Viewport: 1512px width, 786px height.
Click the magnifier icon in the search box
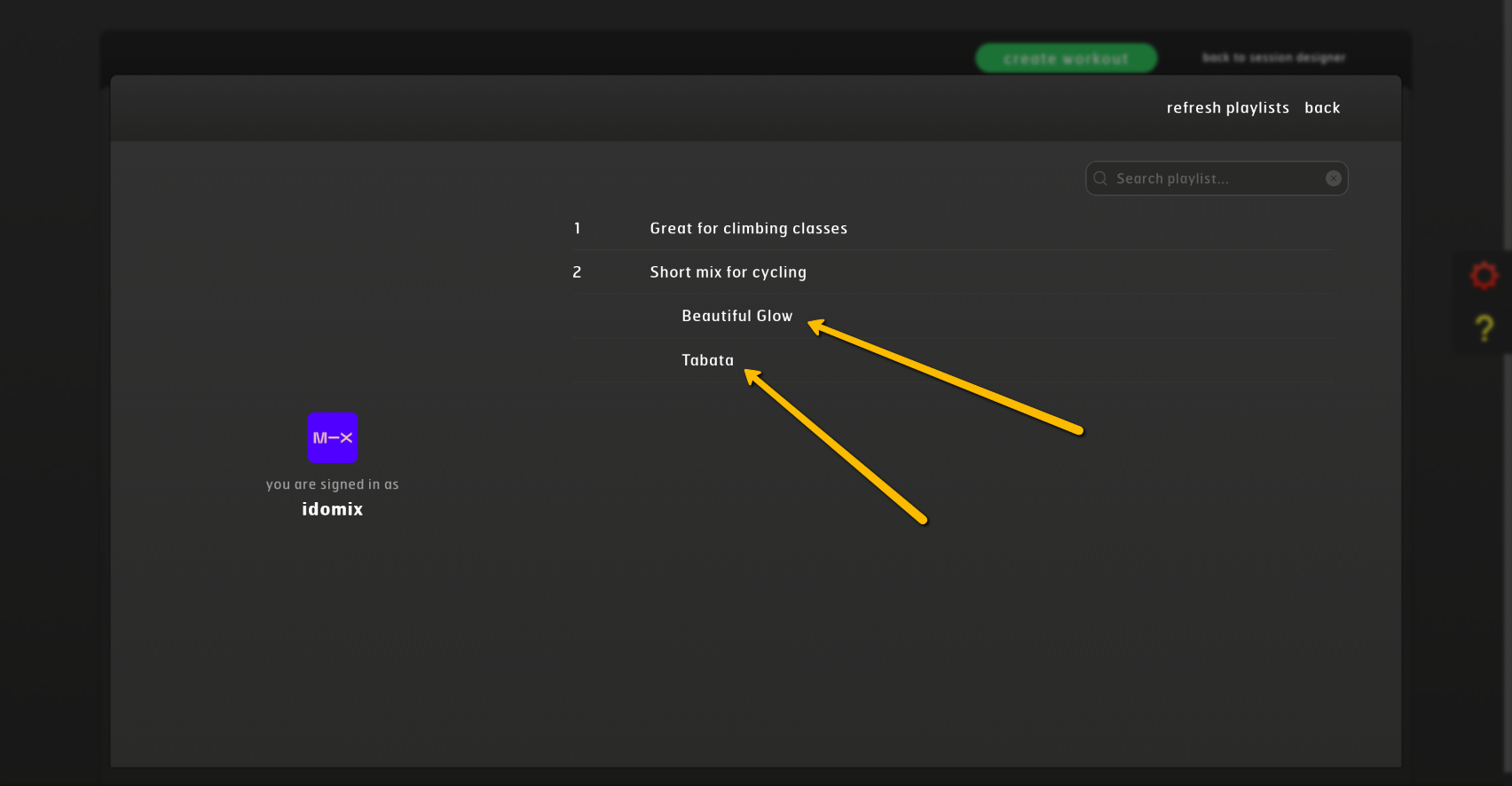pyautogui.click(x=1100, y=178)
